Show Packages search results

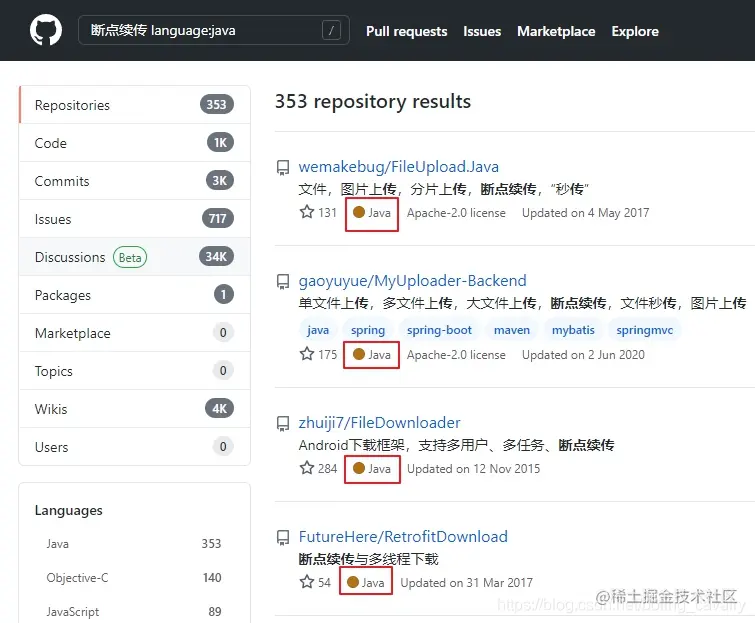(x=135, y=295)
